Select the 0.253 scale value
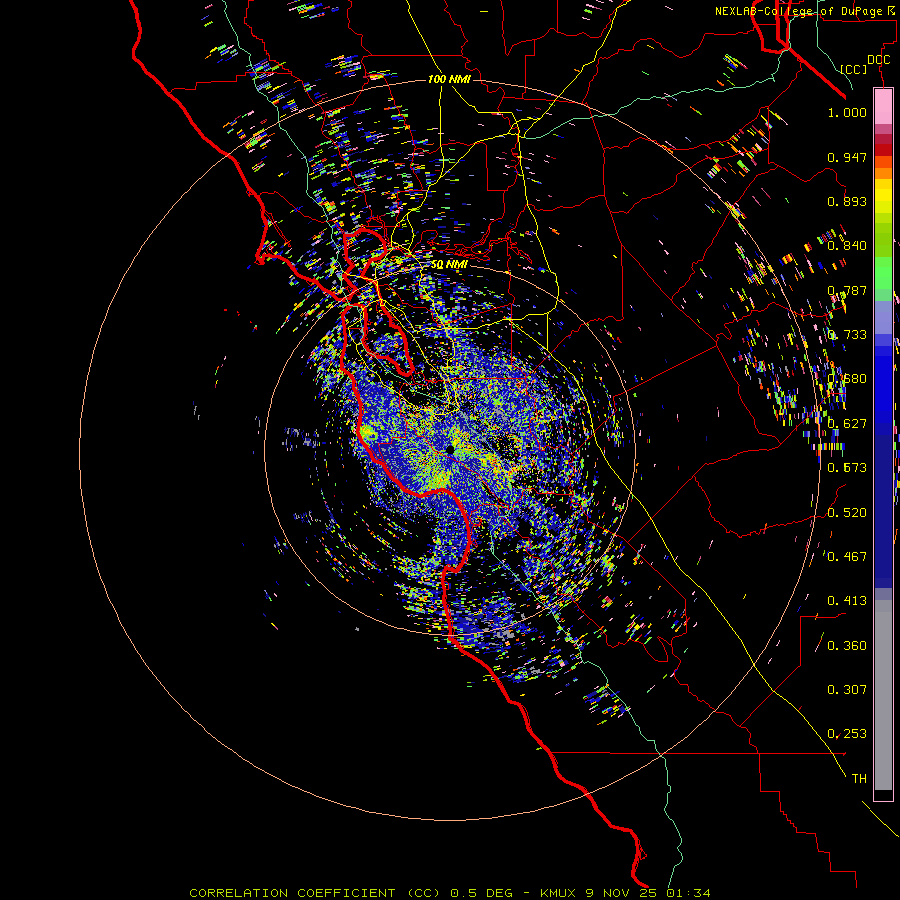This screenshot has height=900, width=900. (847, 734)
